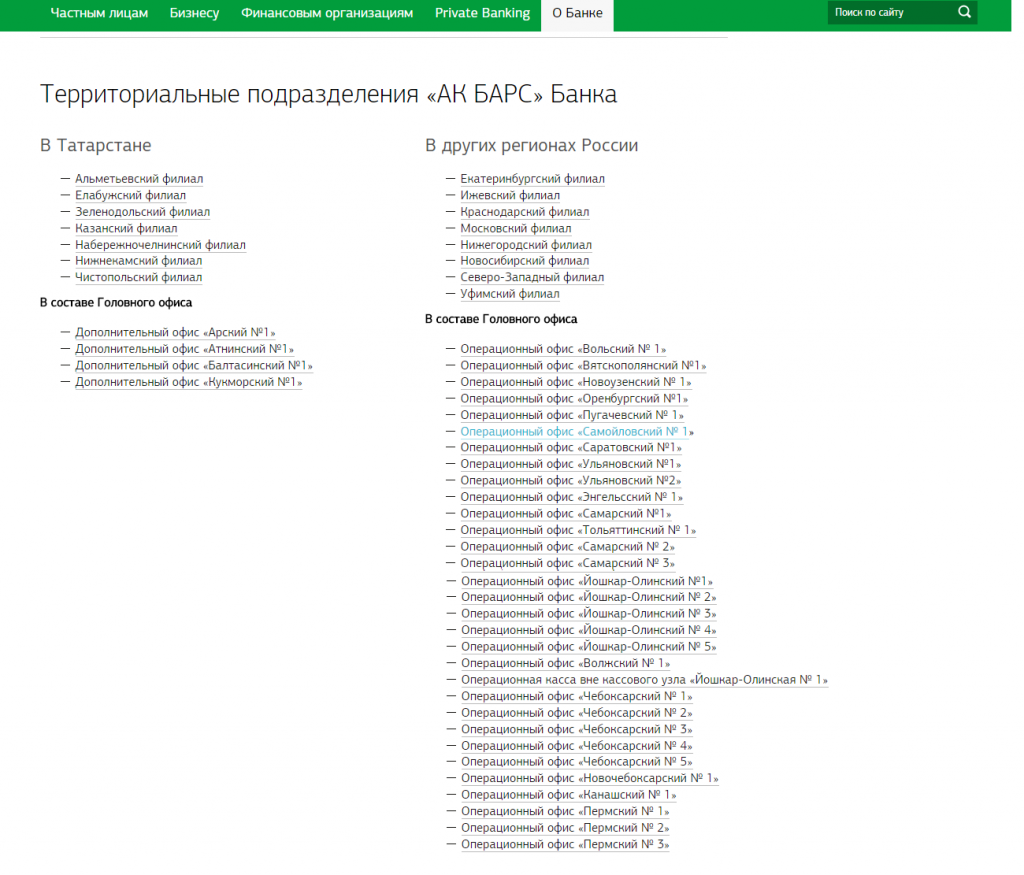This screenshot has height=875, width=1024.
Task: Open Операционный офис «Тольяттинский № 1»
Action: tap(578, 530)
